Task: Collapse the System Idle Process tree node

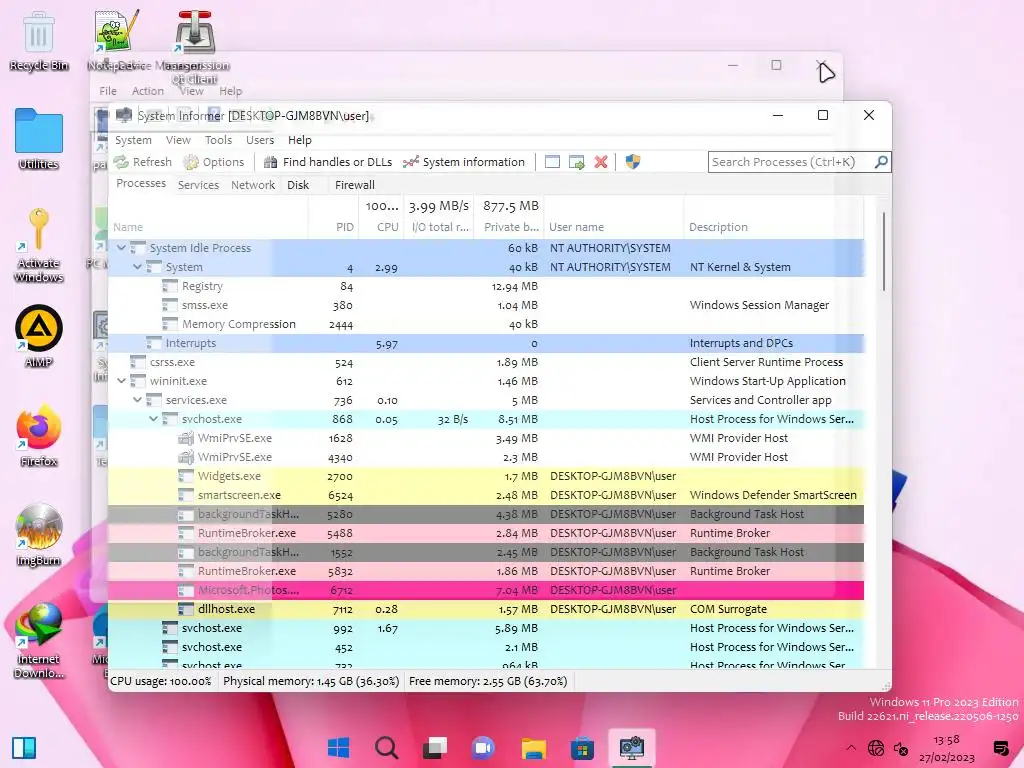Action: click(x=121, y=248)
